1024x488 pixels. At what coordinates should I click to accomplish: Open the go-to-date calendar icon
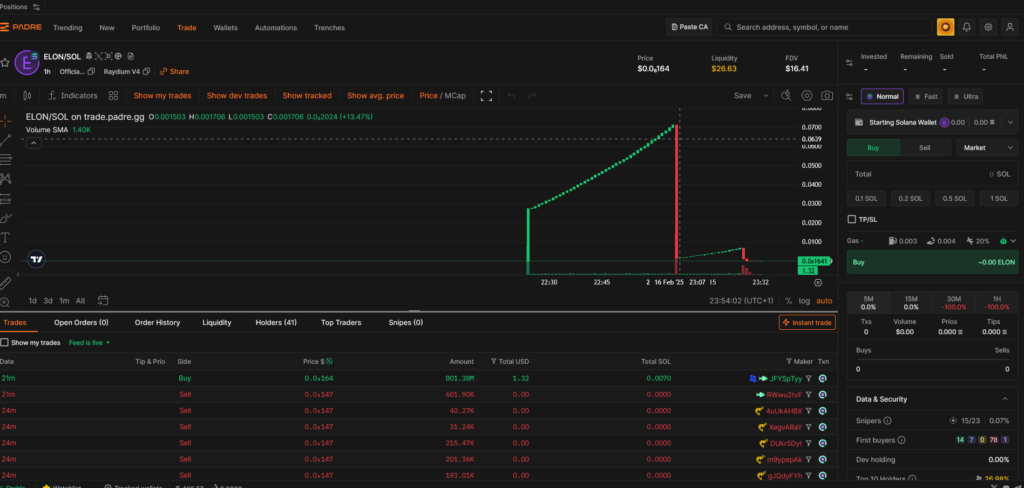(x=103, y=301)
